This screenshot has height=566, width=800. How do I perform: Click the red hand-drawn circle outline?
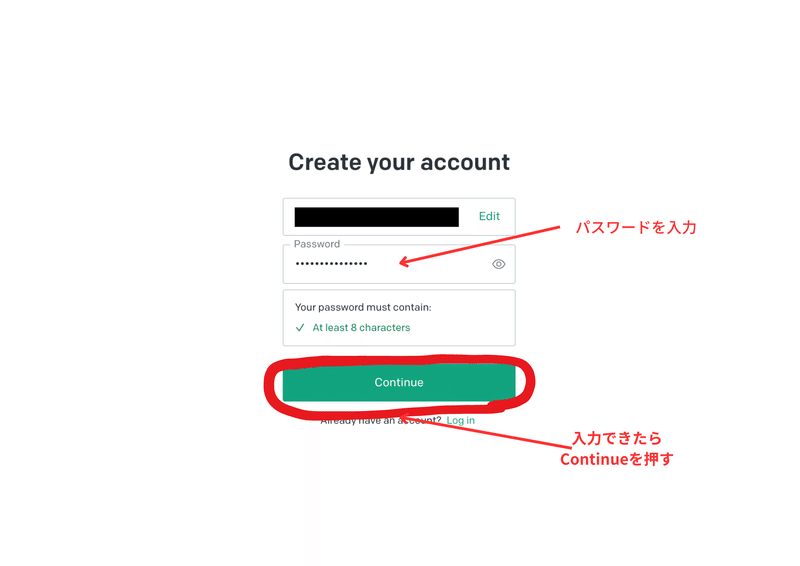pyautogui.click(x=399, y=358)
